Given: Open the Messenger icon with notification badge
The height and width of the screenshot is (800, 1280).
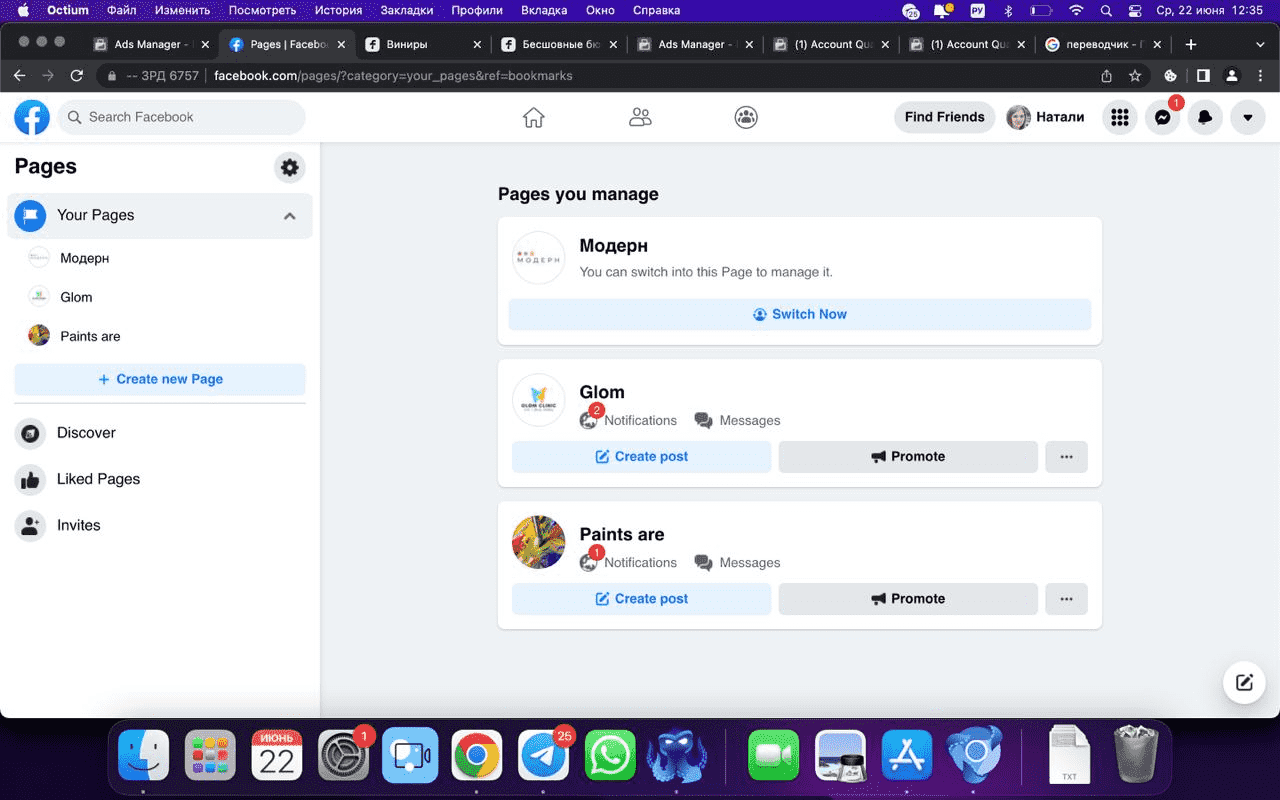Looking at the screenshot, I should click(x=1162, y=117).
